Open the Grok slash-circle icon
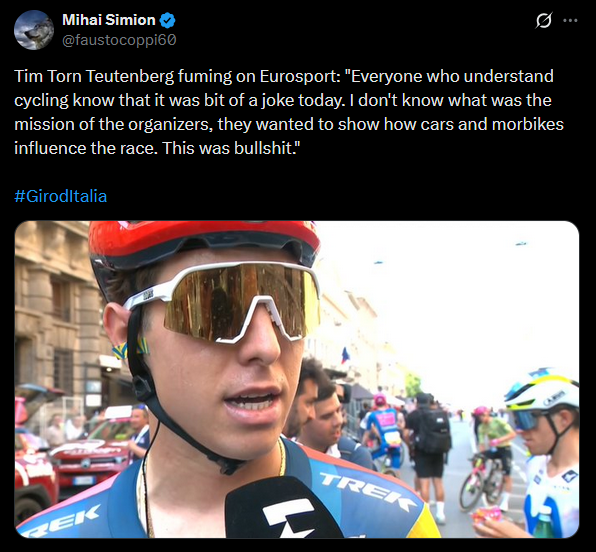 [544, 21]
